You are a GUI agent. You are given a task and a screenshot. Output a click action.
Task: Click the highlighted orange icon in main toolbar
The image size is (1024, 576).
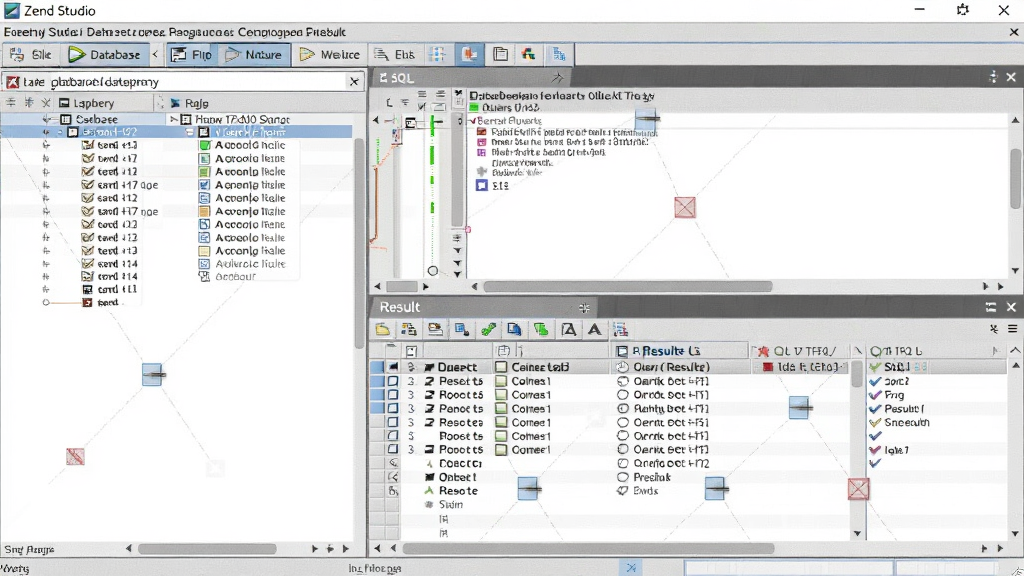[469, 55]
